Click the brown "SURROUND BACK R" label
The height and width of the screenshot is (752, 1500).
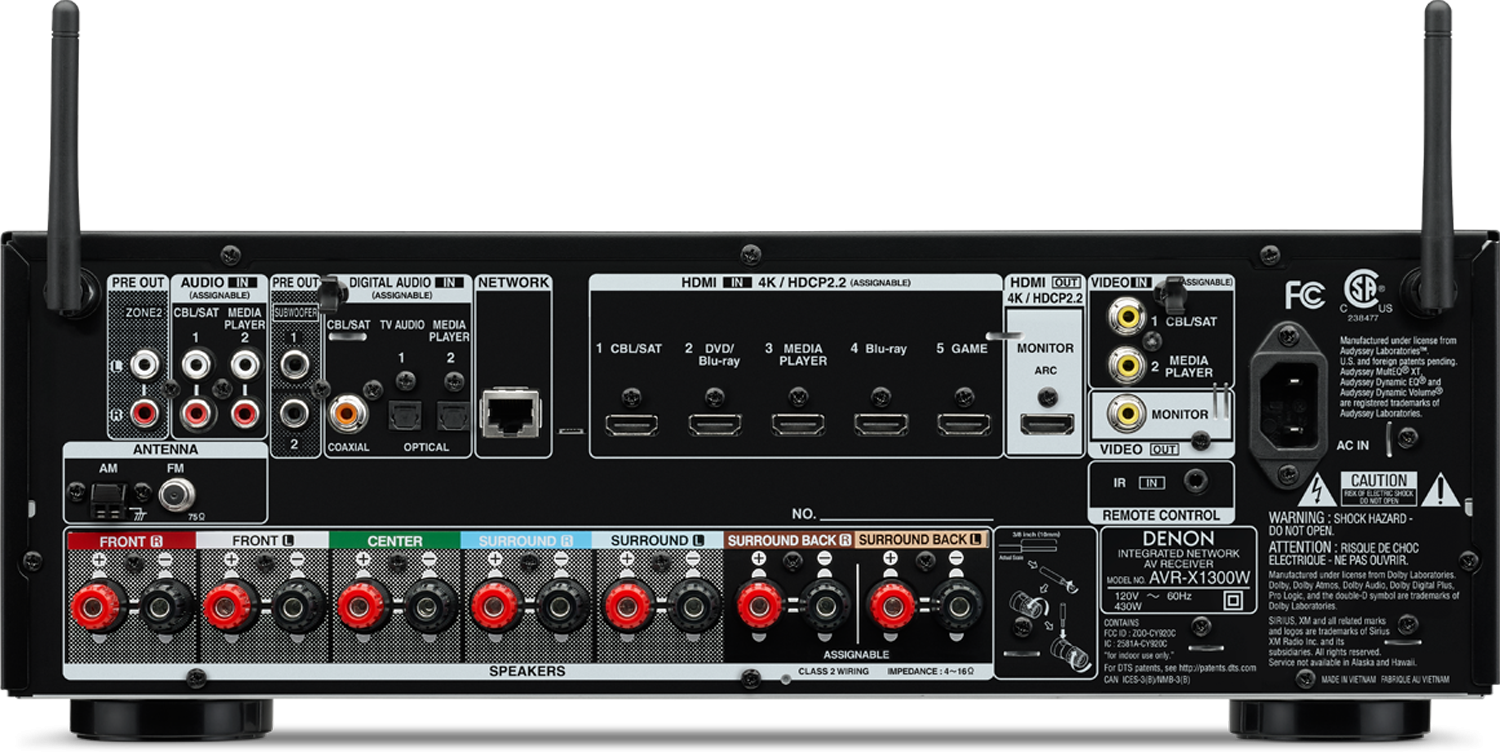pyautogui.click(x=790, y=540)
